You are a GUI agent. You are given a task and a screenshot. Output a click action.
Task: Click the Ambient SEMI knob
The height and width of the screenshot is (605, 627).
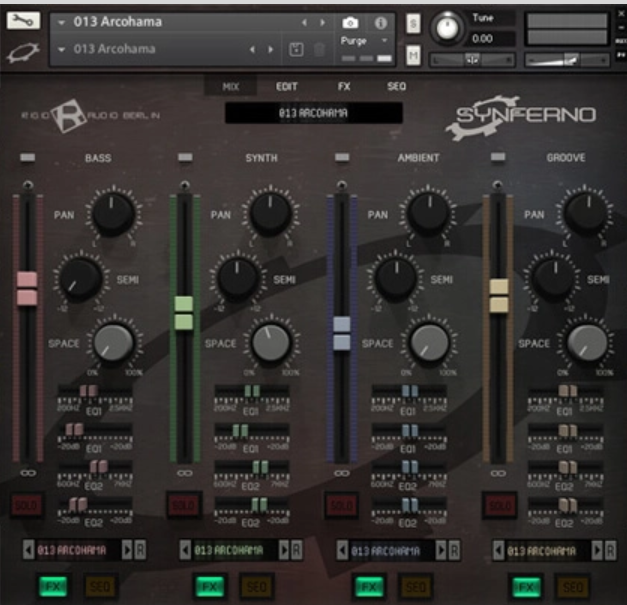click(x=396, y=279)
